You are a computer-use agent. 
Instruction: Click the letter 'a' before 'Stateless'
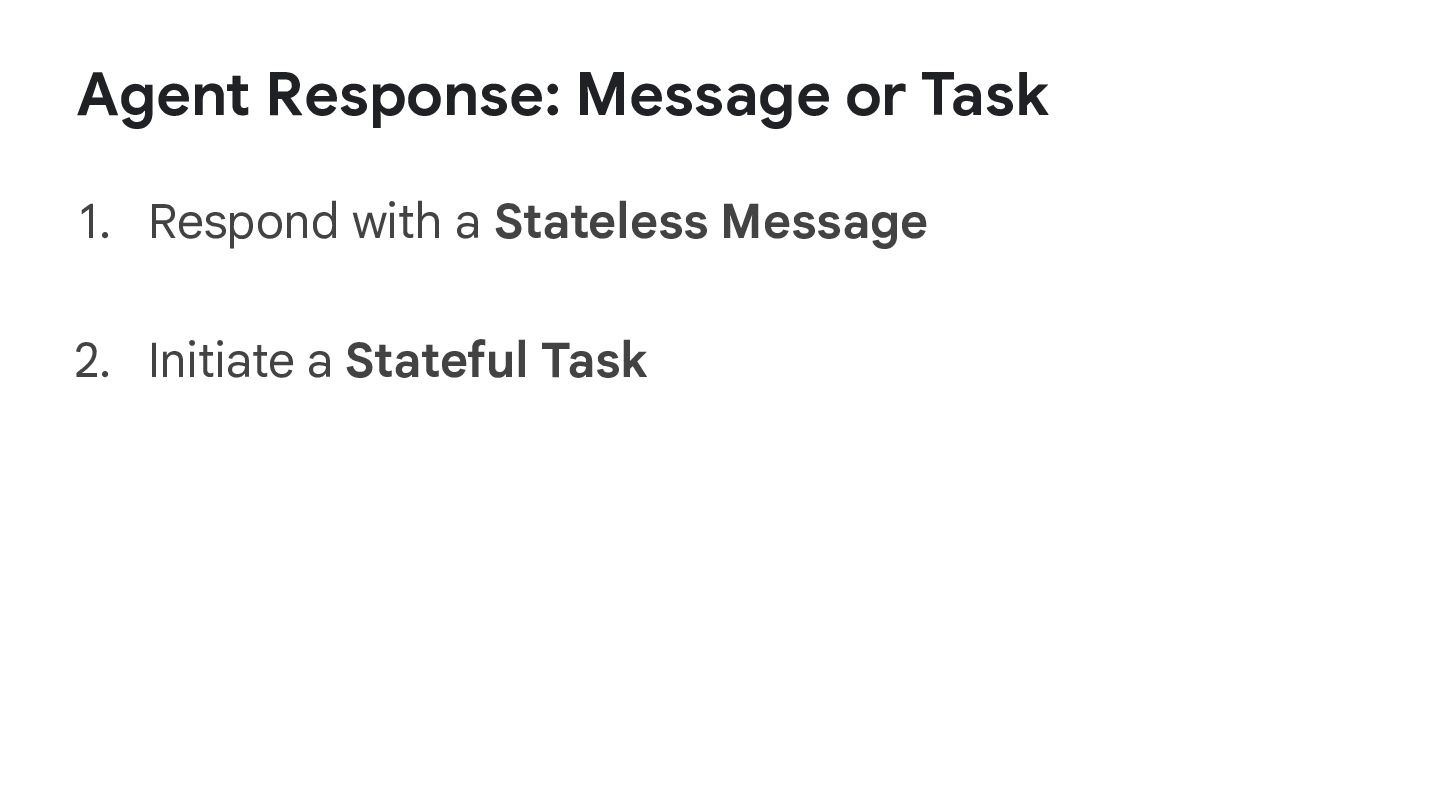[467, 224]
